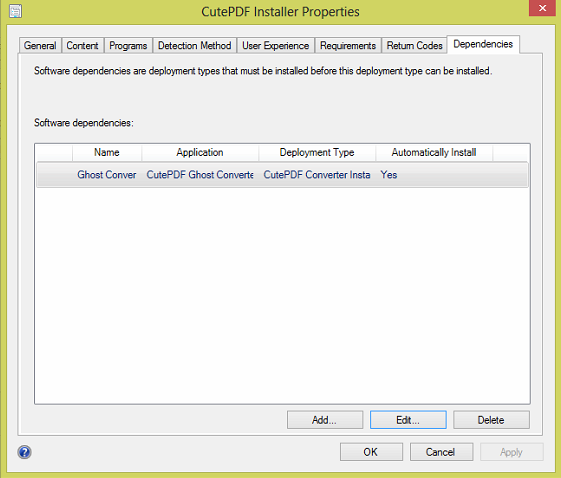Sort by the Application column header
Screen dimensions: 561x478
point(200,152)
